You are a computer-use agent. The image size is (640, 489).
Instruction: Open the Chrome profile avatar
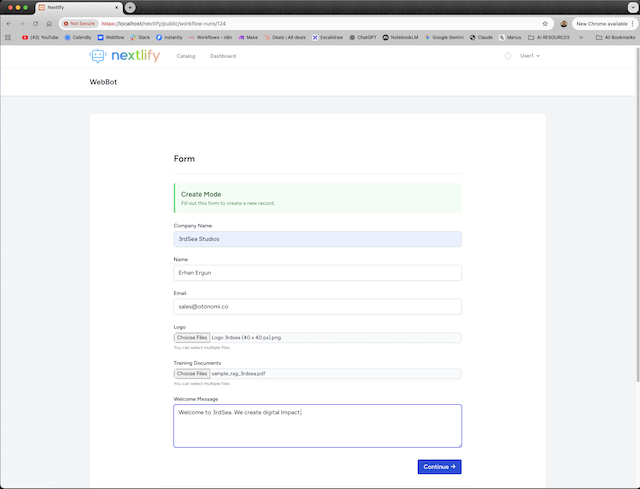pos(564,24)
